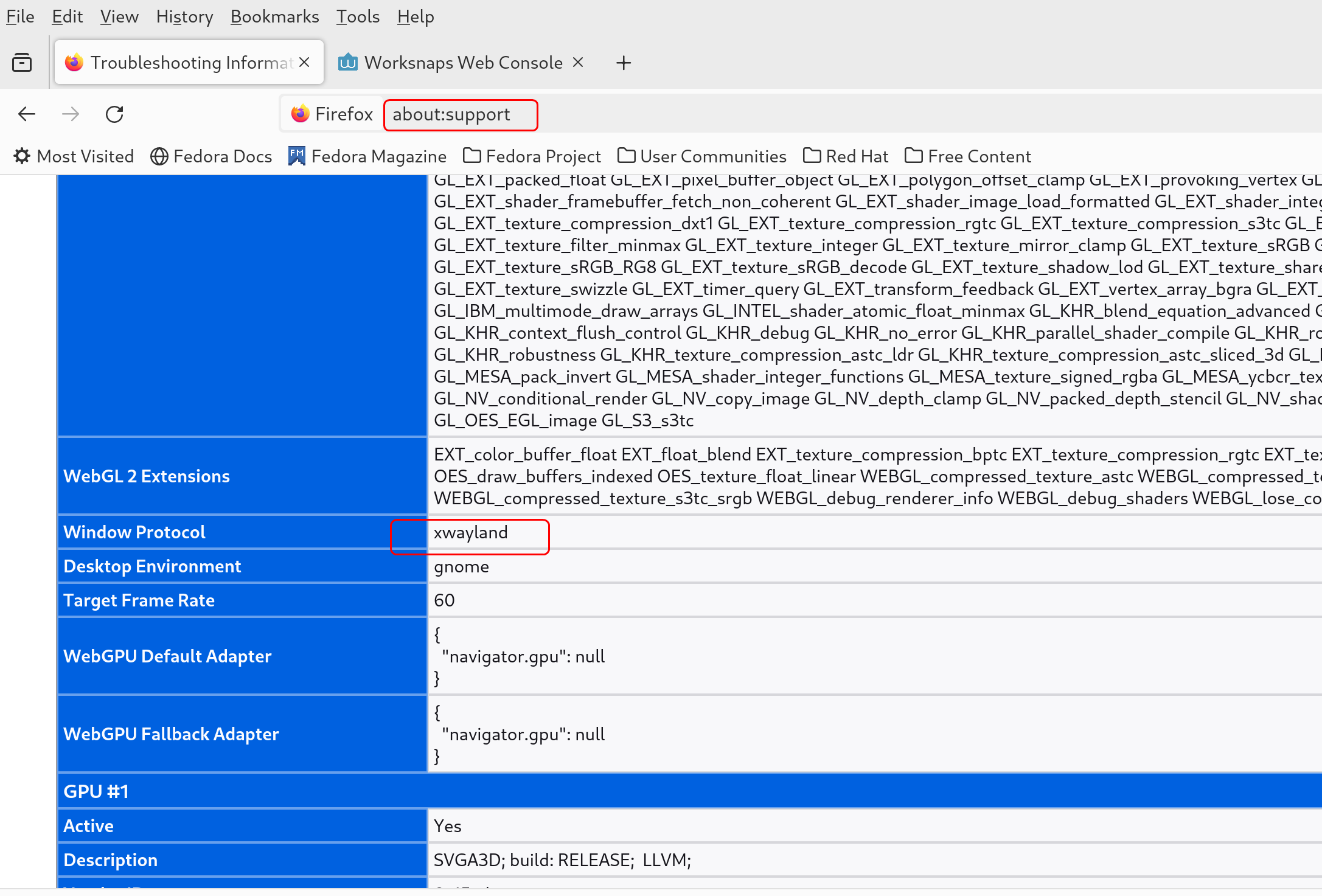Open the Fedora Magazine bookmark

coord(367,156)
